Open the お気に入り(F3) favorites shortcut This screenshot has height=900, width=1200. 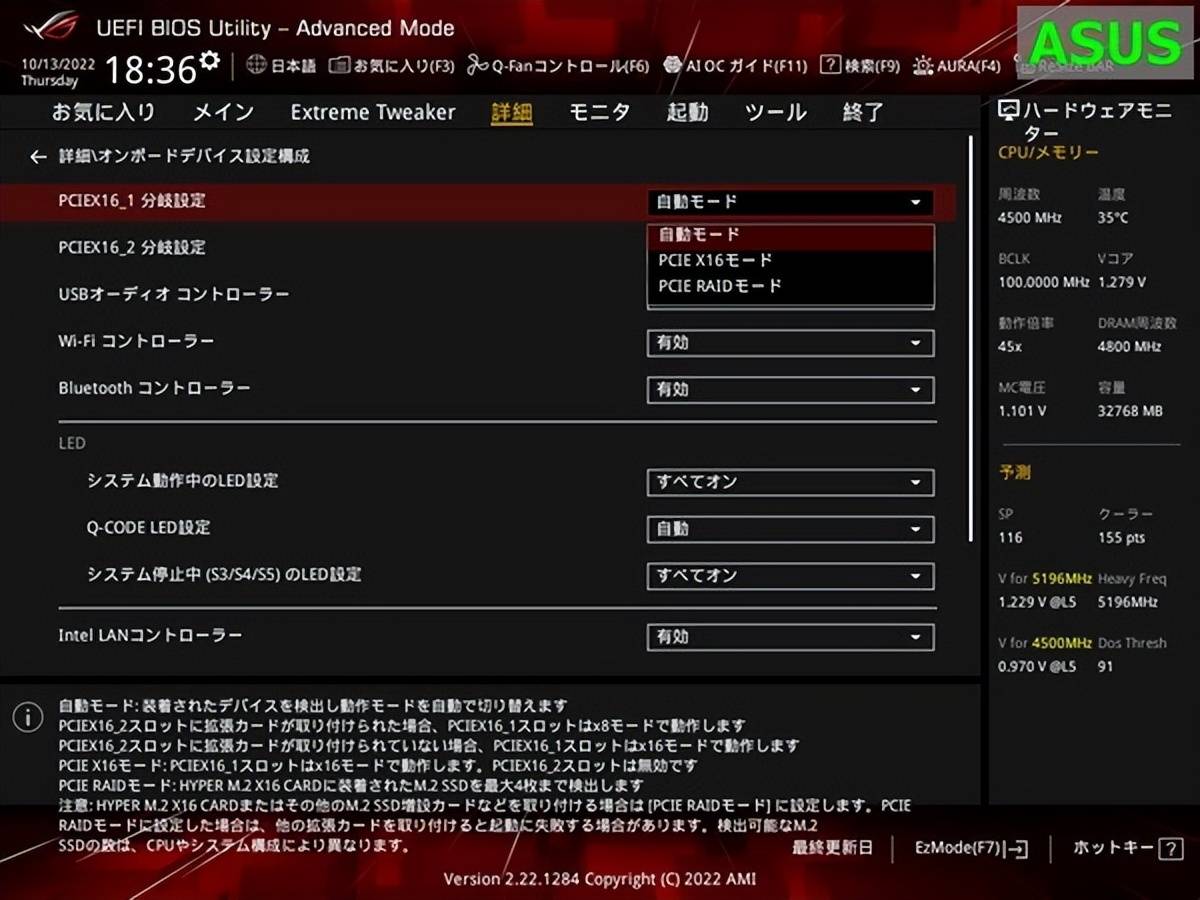pyautogui.click(x=339, y=66)
